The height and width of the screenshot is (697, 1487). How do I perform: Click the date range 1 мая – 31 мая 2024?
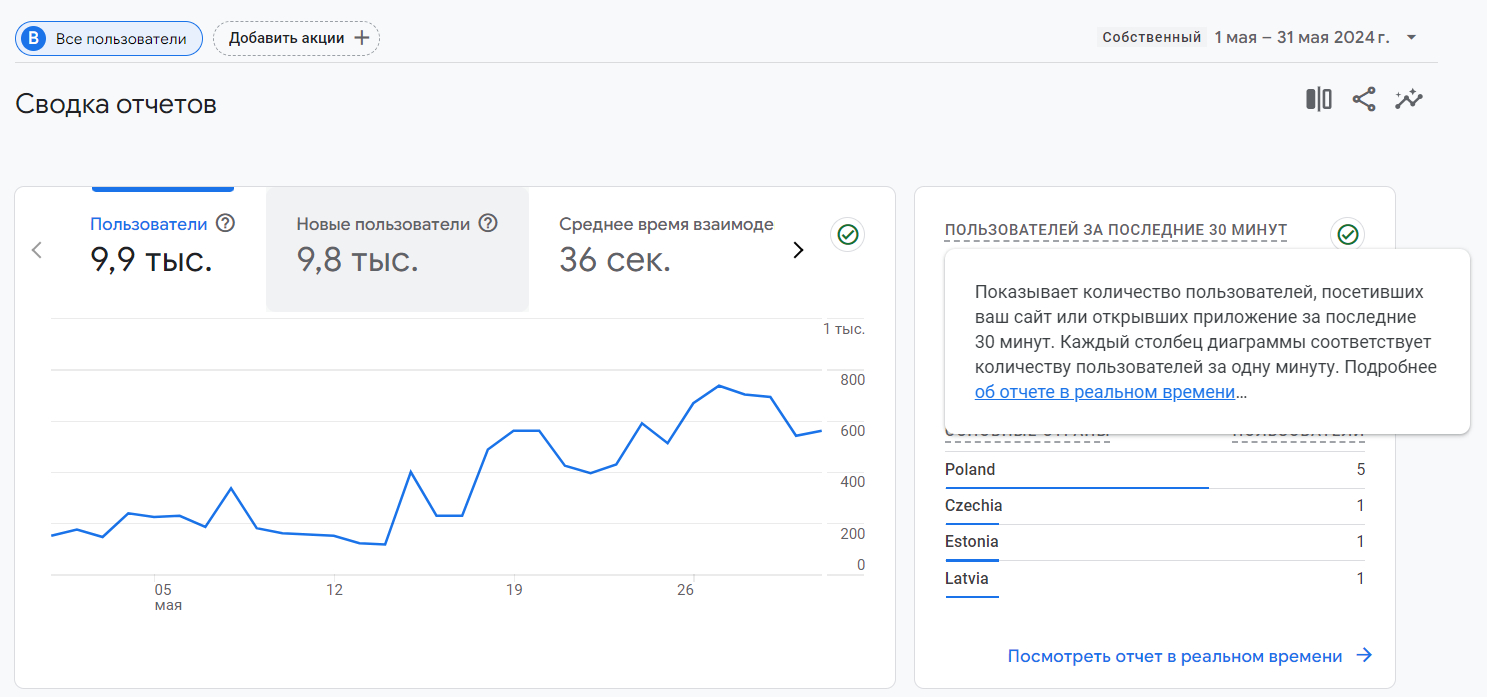tap(1301, 38)
